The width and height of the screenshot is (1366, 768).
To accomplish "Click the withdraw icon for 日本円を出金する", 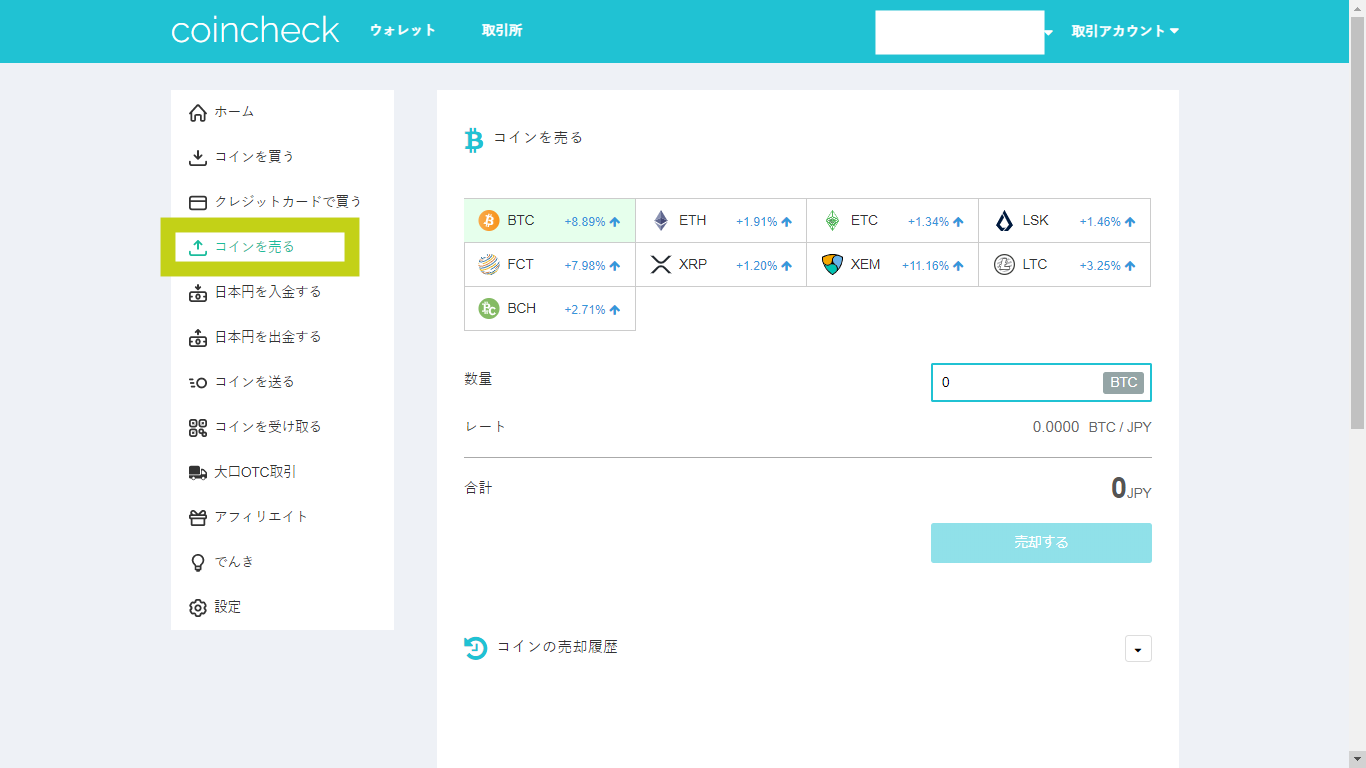I will (198, 337).
